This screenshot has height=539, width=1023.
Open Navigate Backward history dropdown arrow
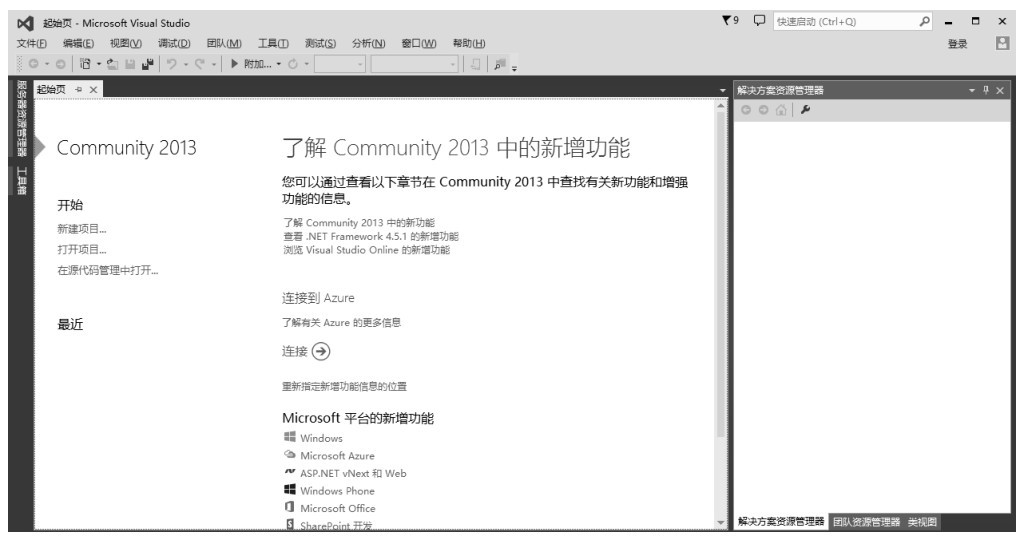[46, 64]
